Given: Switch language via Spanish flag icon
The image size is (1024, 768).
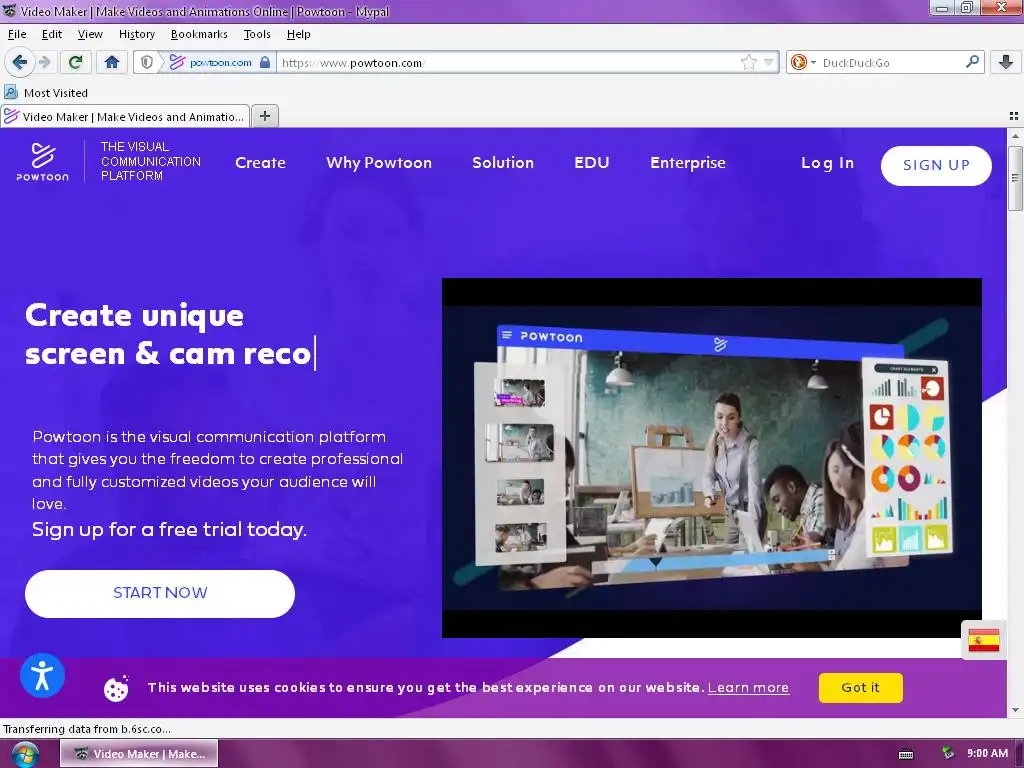Looking at the screenshot, I should point(984,641).
